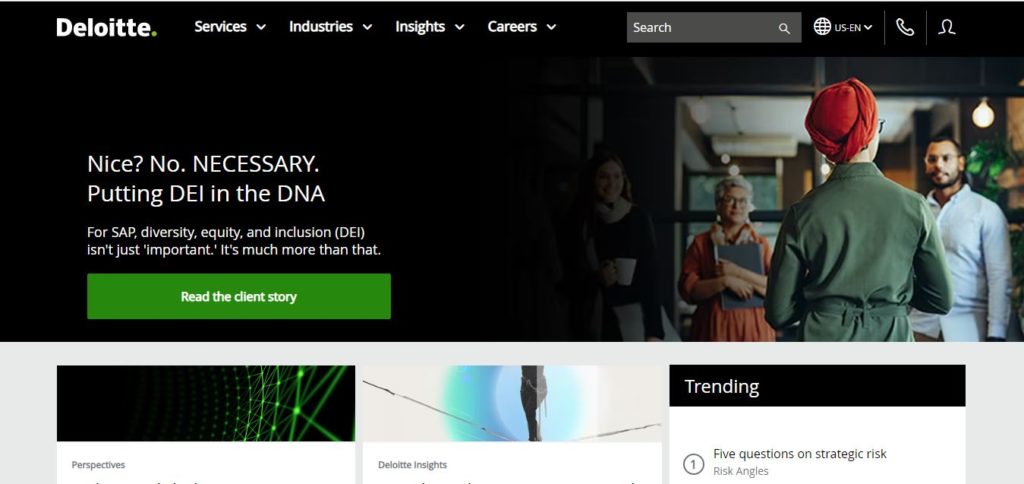Image resolution: width=1024 pixels, height=484 pixels.
Task: Click the Risk Angles label
Action: (741, 471)
